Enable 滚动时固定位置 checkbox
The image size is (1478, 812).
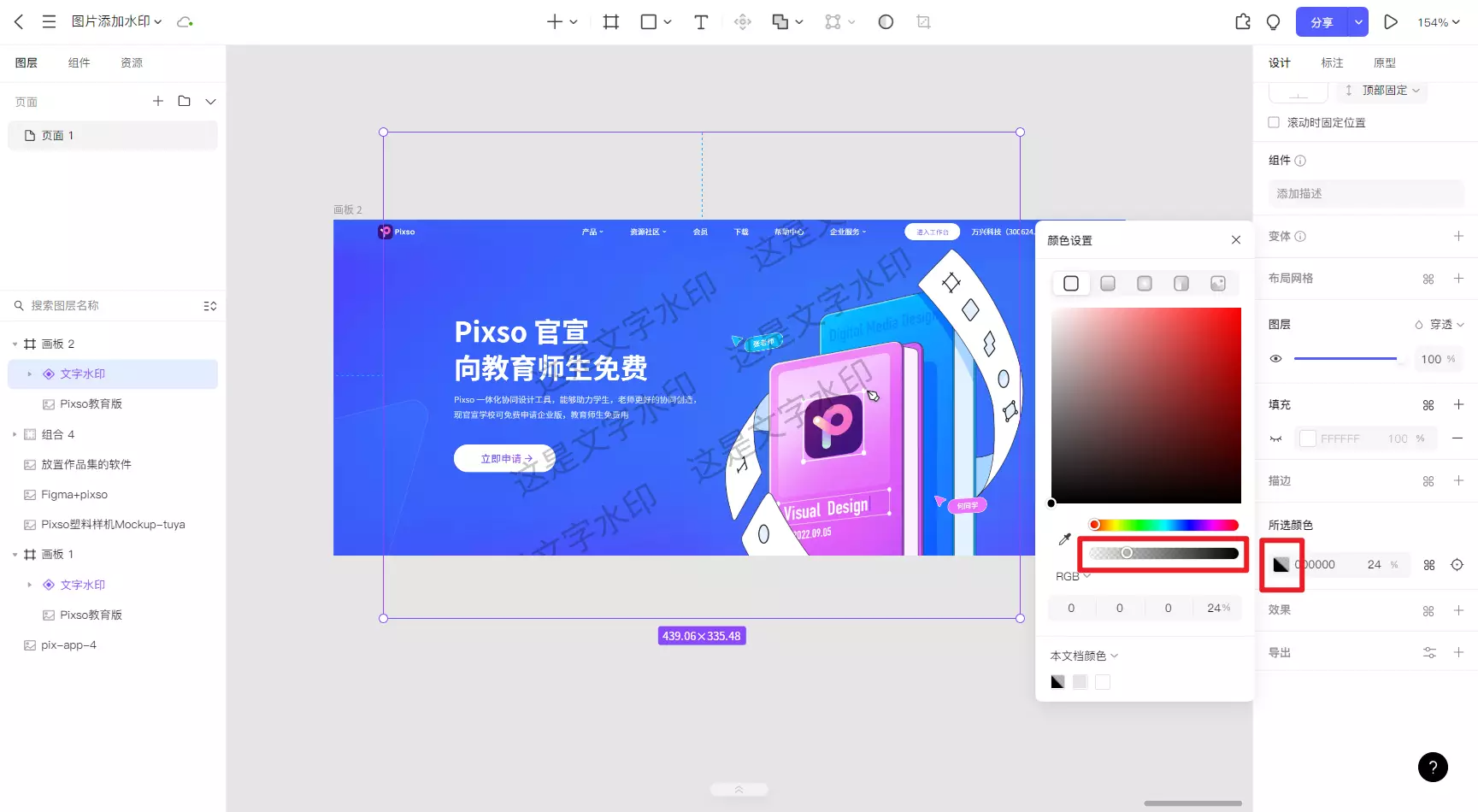(1274, 122)
